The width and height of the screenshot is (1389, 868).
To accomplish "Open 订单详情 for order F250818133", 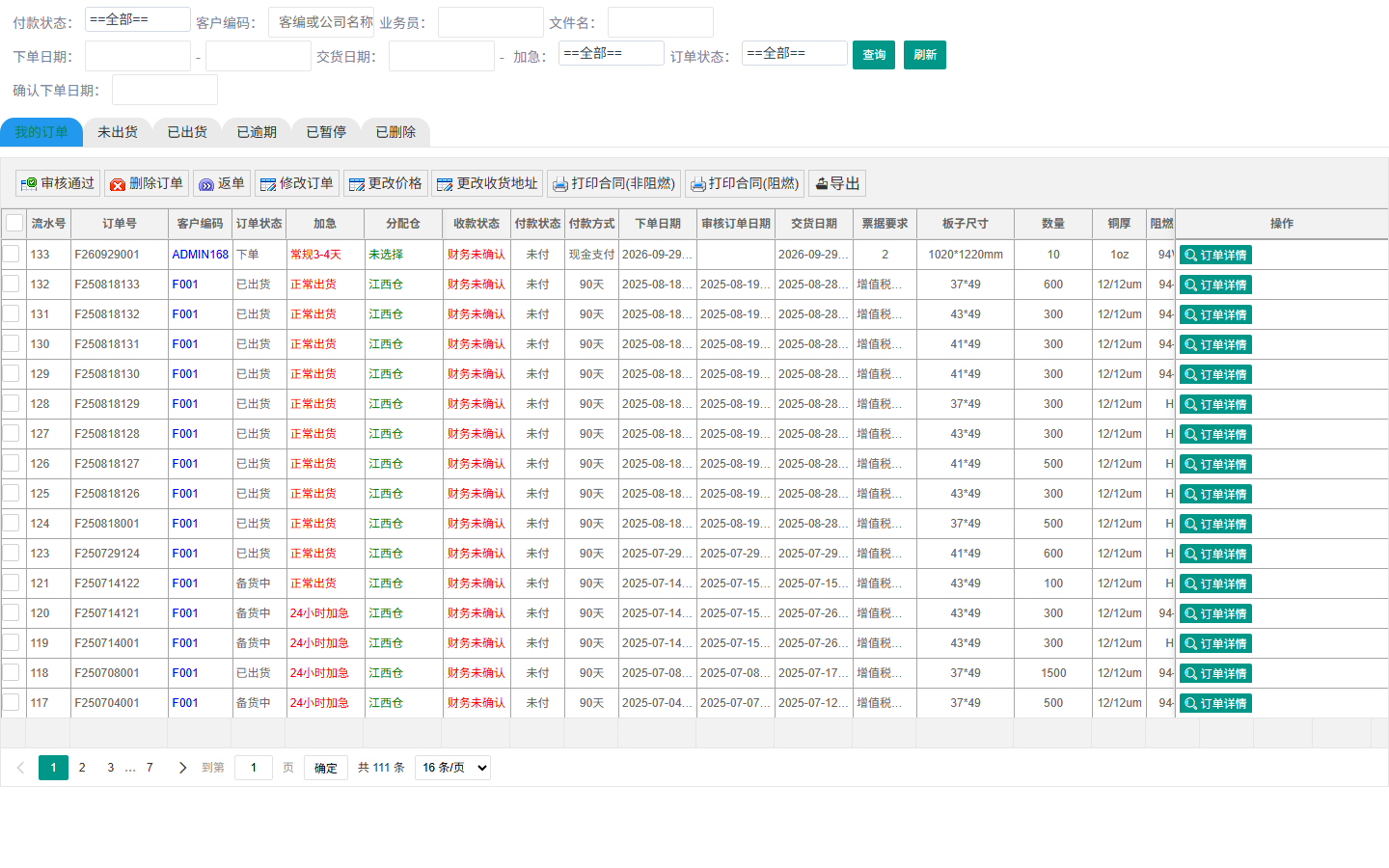I will click(1215, 285).
